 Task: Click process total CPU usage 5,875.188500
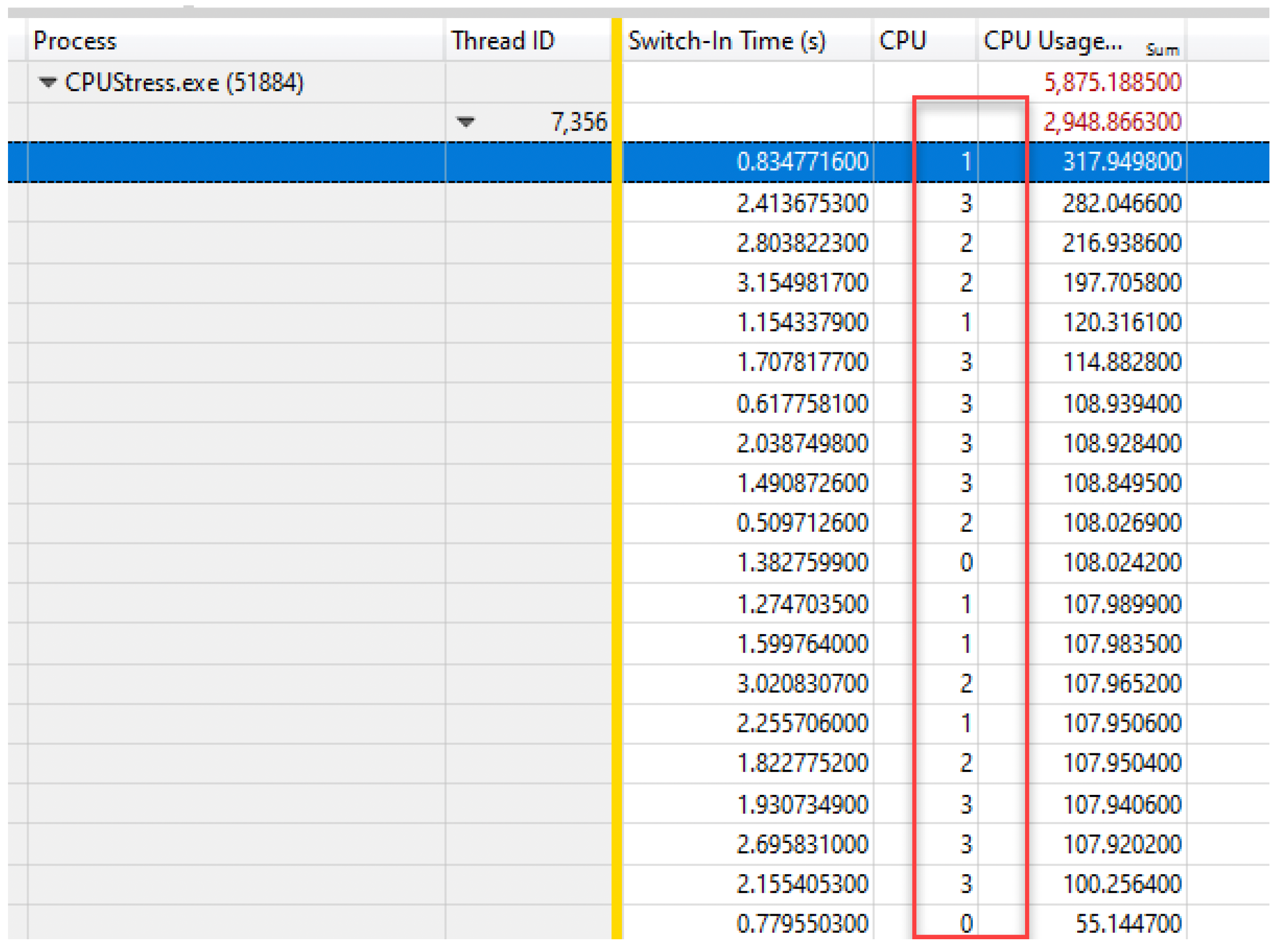coord(1113,83)
